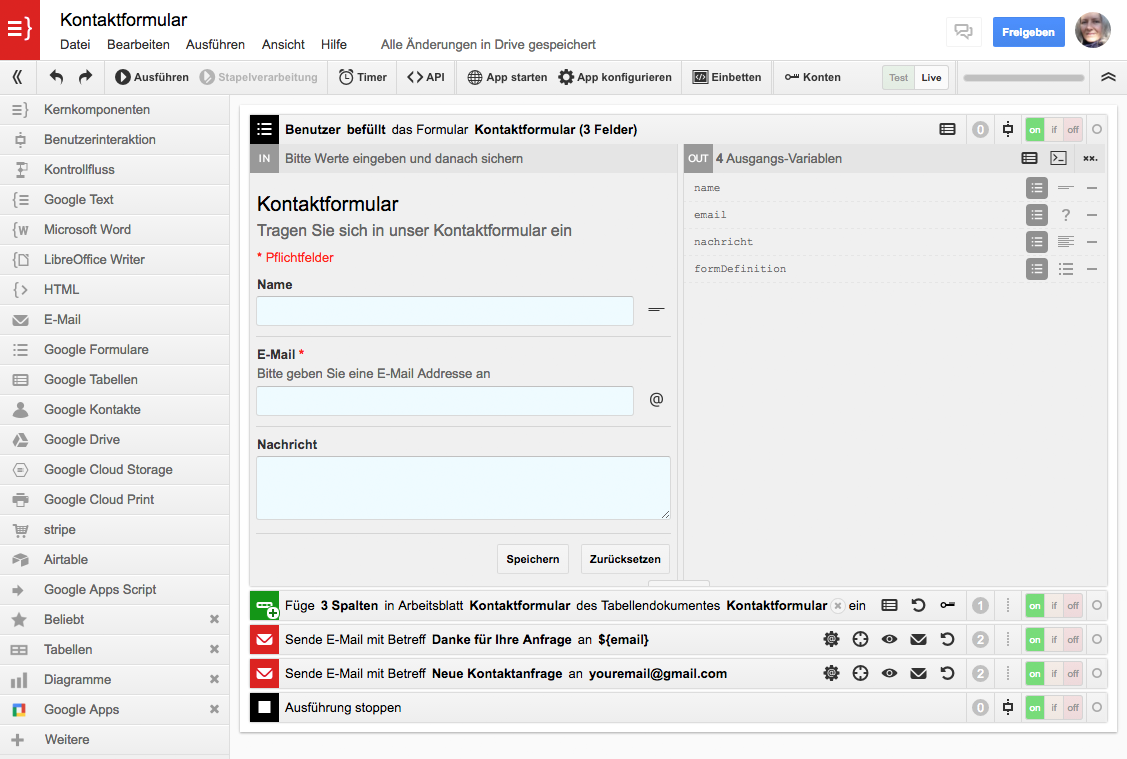The image size is (1127, 759).
Task: Switch to Live mode
Action: pyautogui.click(x=932, y=78)
